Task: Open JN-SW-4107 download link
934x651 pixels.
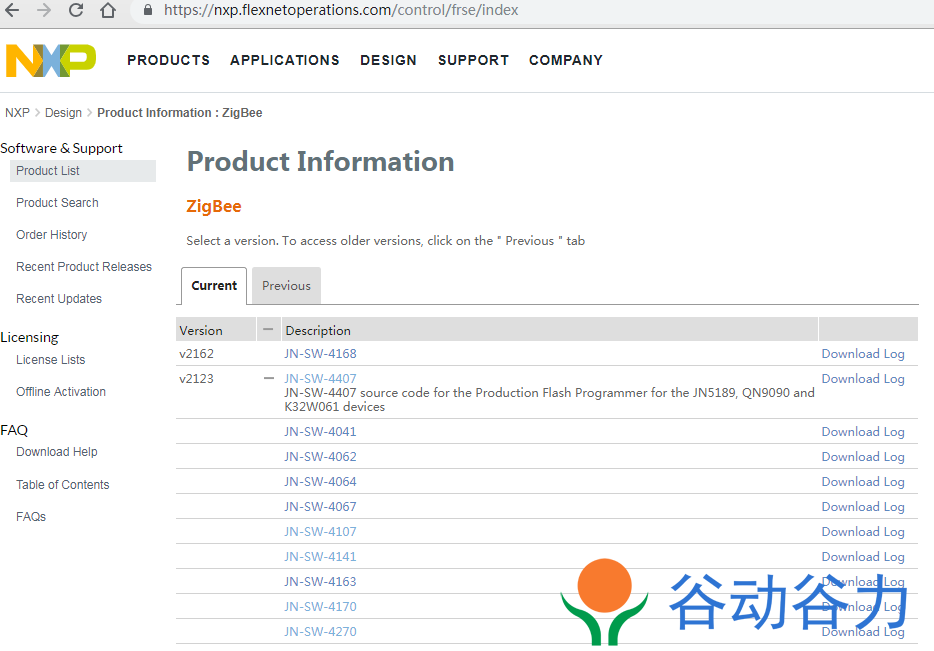Action: [320, 531]
